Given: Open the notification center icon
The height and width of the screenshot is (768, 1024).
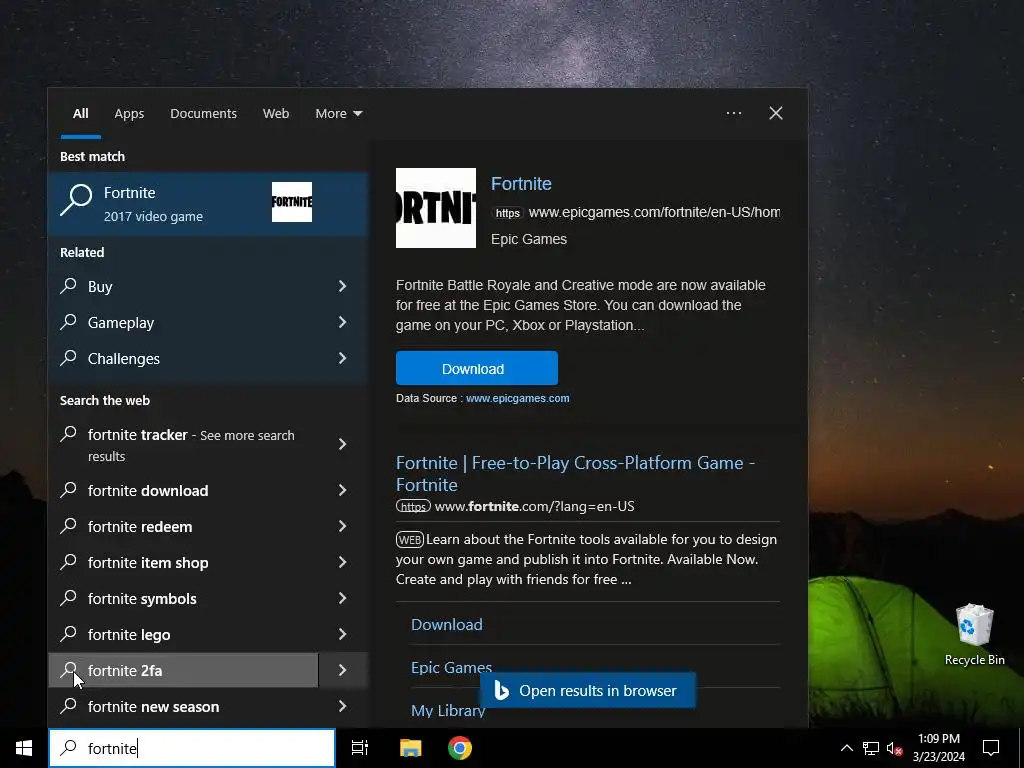Looking at the screenshot, I should point(991,748).
